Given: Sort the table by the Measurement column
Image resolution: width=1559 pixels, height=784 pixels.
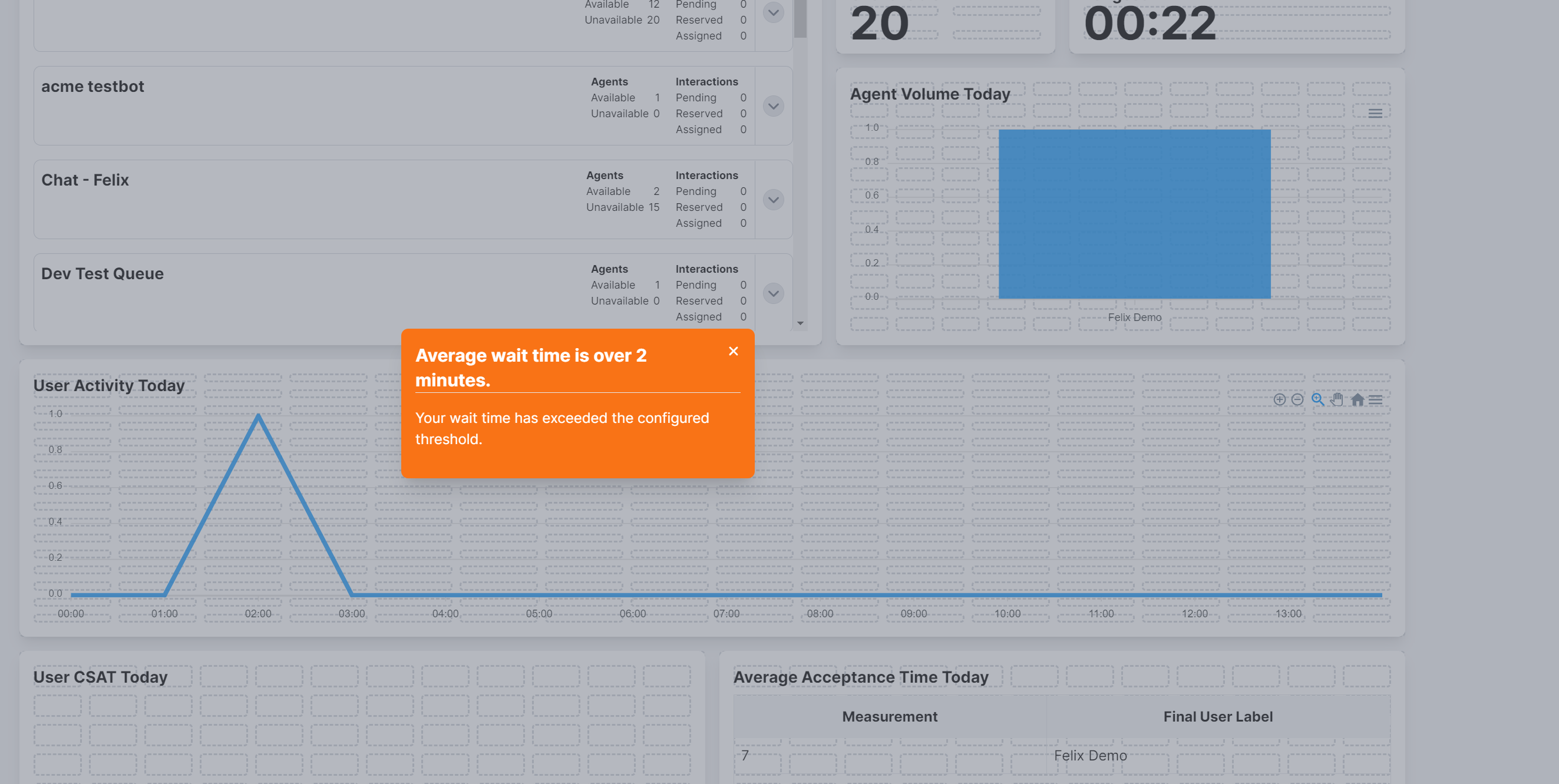Looking at the screenshot, I should [x=889, y=716].
